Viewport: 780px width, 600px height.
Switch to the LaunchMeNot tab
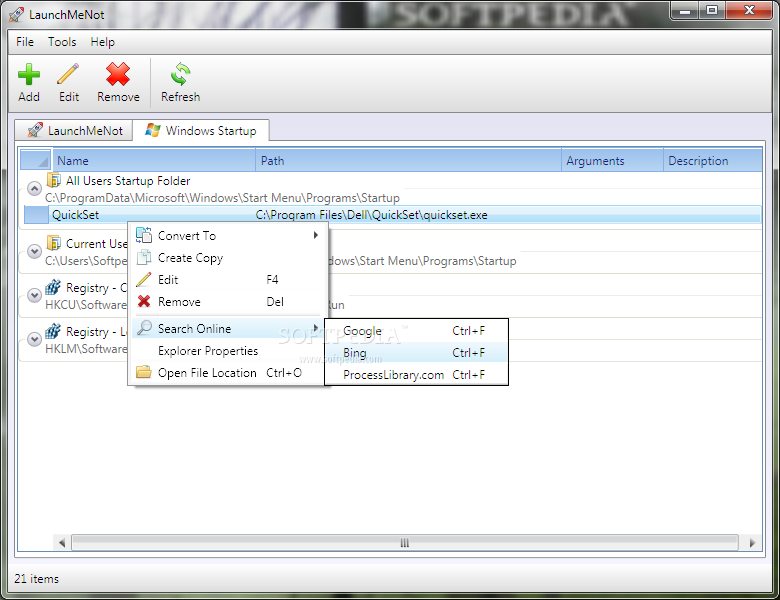click(74, 130)
